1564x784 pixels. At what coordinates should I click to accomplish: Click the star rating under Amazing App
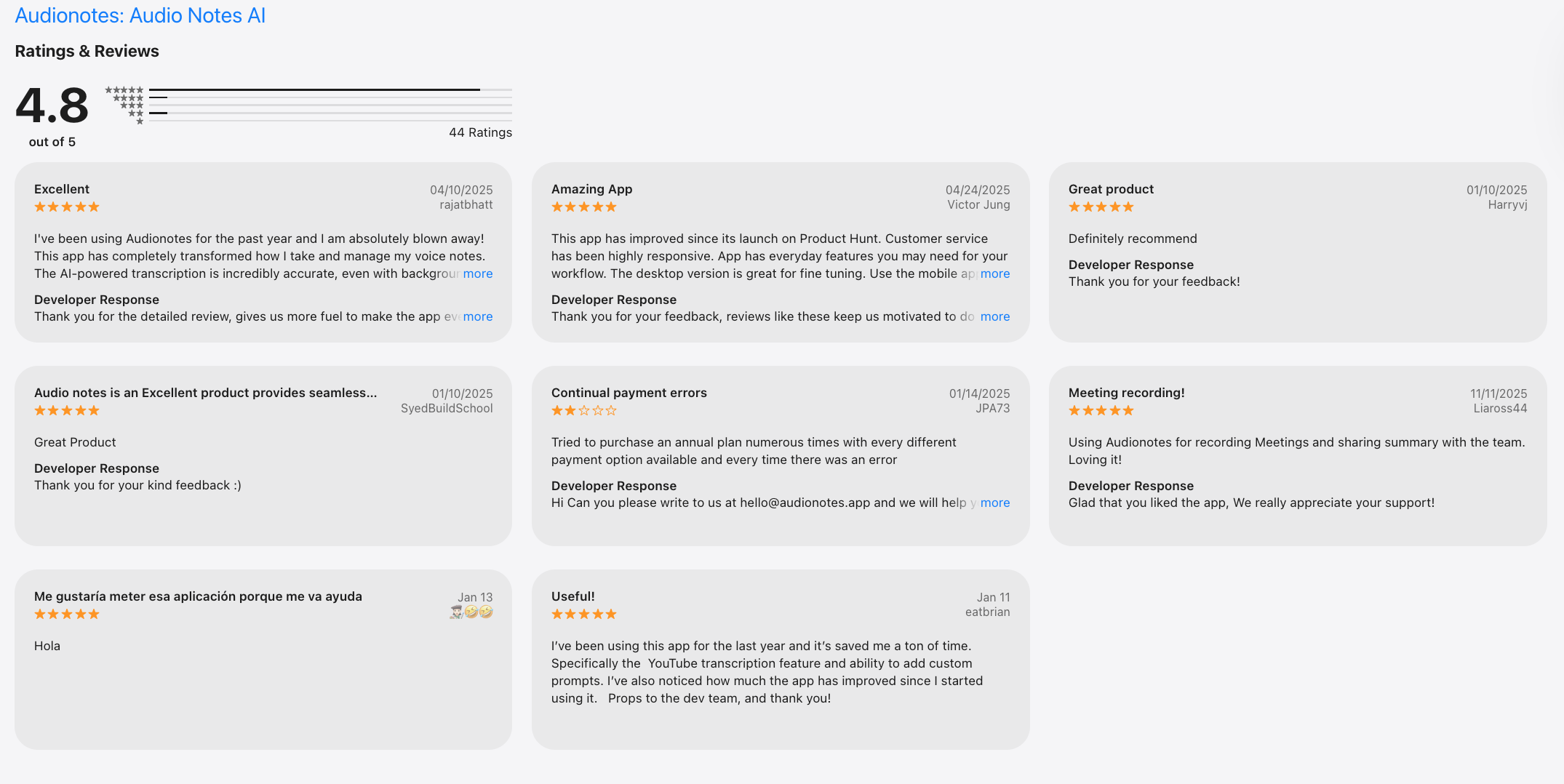pyautogui.click(x=583, y=207)
